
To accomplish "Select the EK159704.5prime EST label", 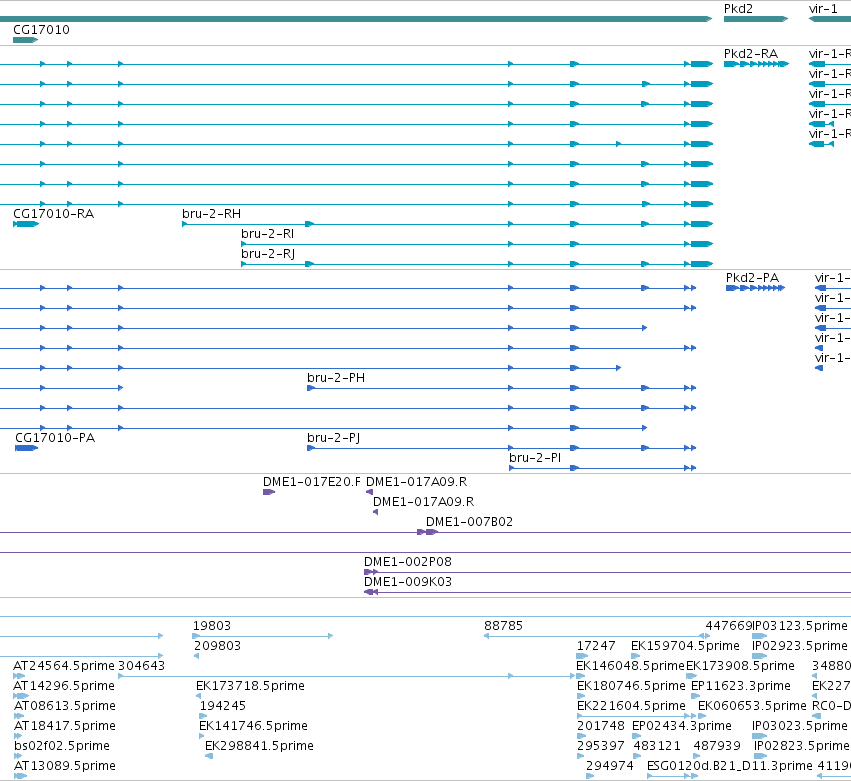I will click(x=685, y=646).
